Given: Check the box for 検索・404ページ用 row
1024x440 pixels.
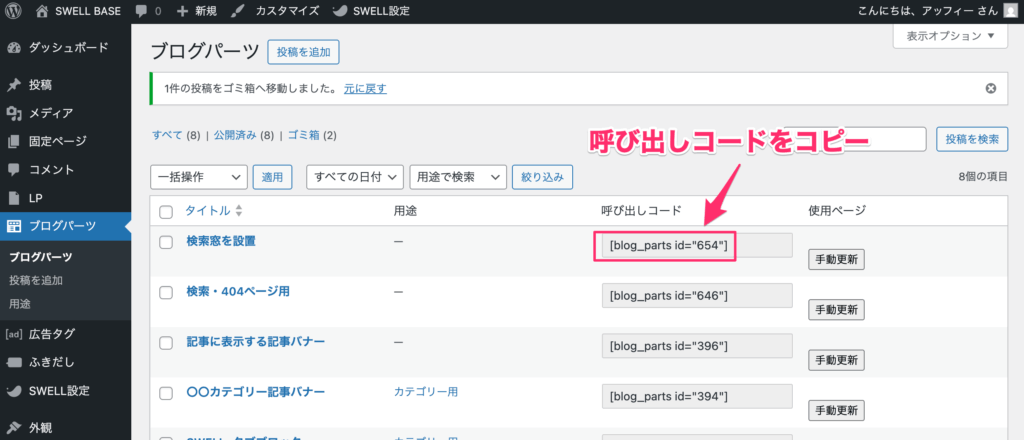Looking at the screenshot, I should pos(166,292).
